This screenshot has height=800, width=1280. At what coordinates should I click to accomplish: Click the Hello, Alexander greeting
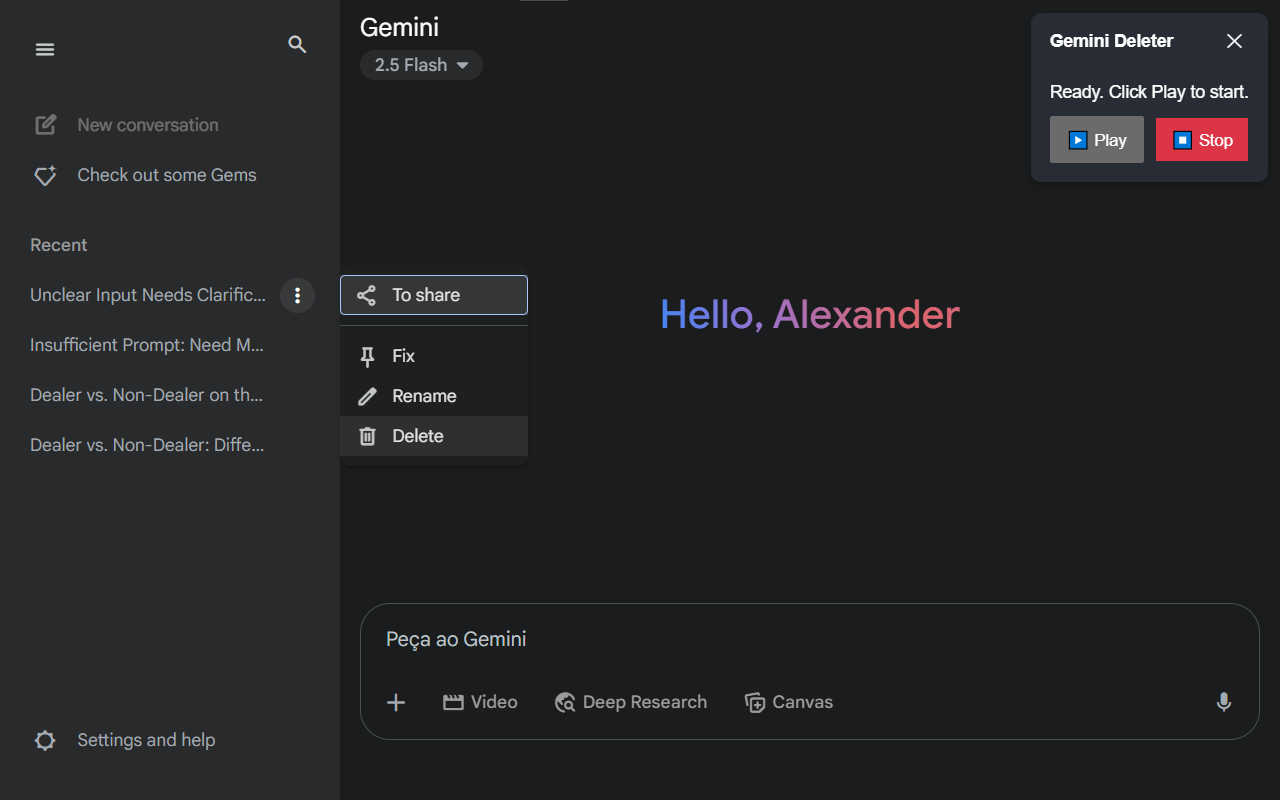[x=810, y=315]
